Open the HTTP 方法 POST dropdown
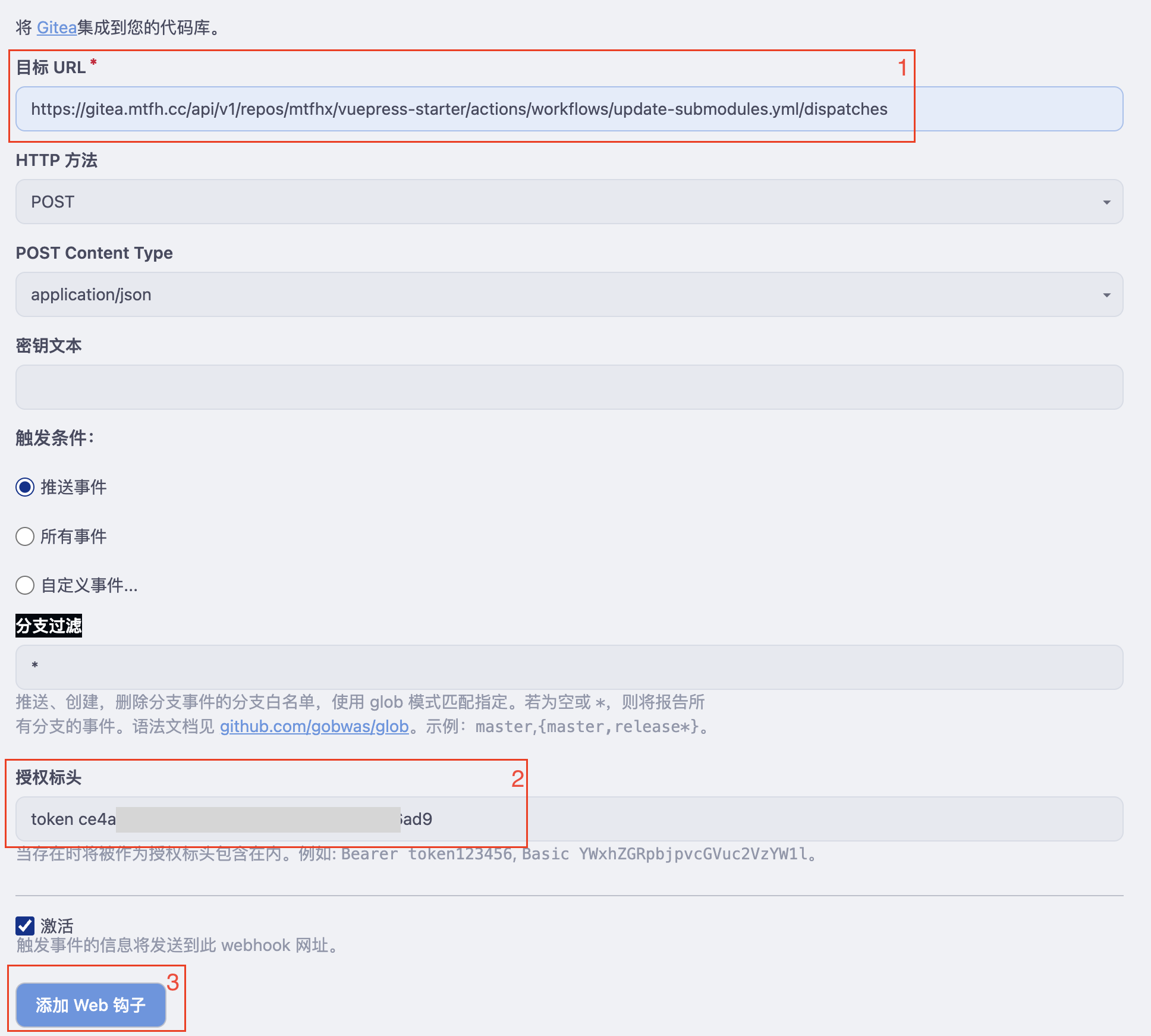Image resolution: width=1151 pixels, height=1036 pixels. coord(568,202)
